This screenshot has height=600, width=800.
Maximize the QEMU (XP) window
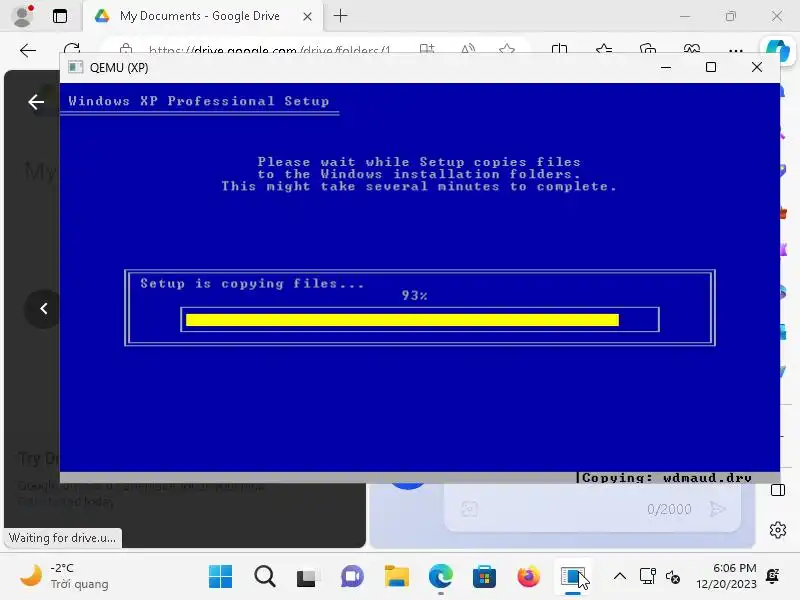(x=711, y=67)
